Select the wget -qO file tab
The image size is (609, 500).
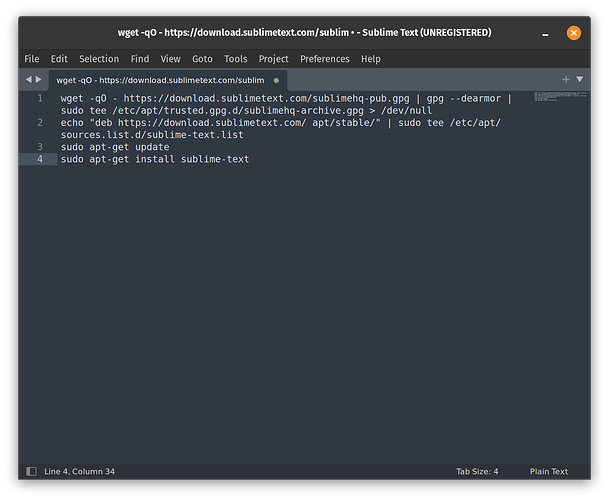coord(168,80)
